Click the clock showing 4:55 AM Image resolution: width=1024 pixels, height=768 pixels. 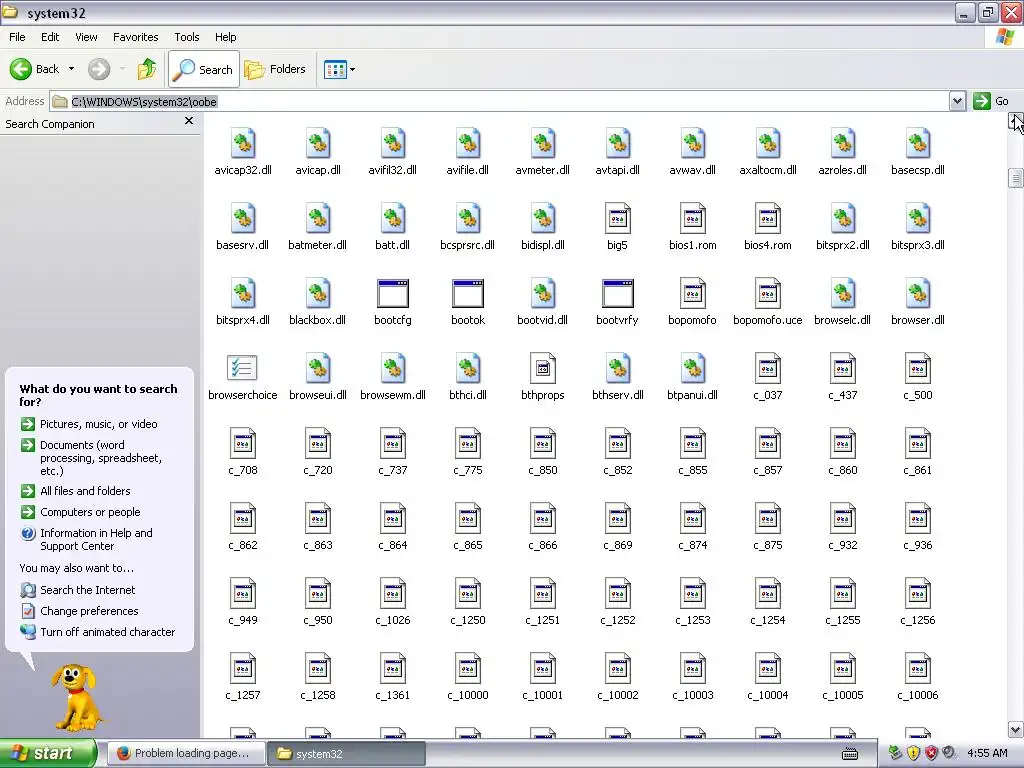[x=987, y=753]
